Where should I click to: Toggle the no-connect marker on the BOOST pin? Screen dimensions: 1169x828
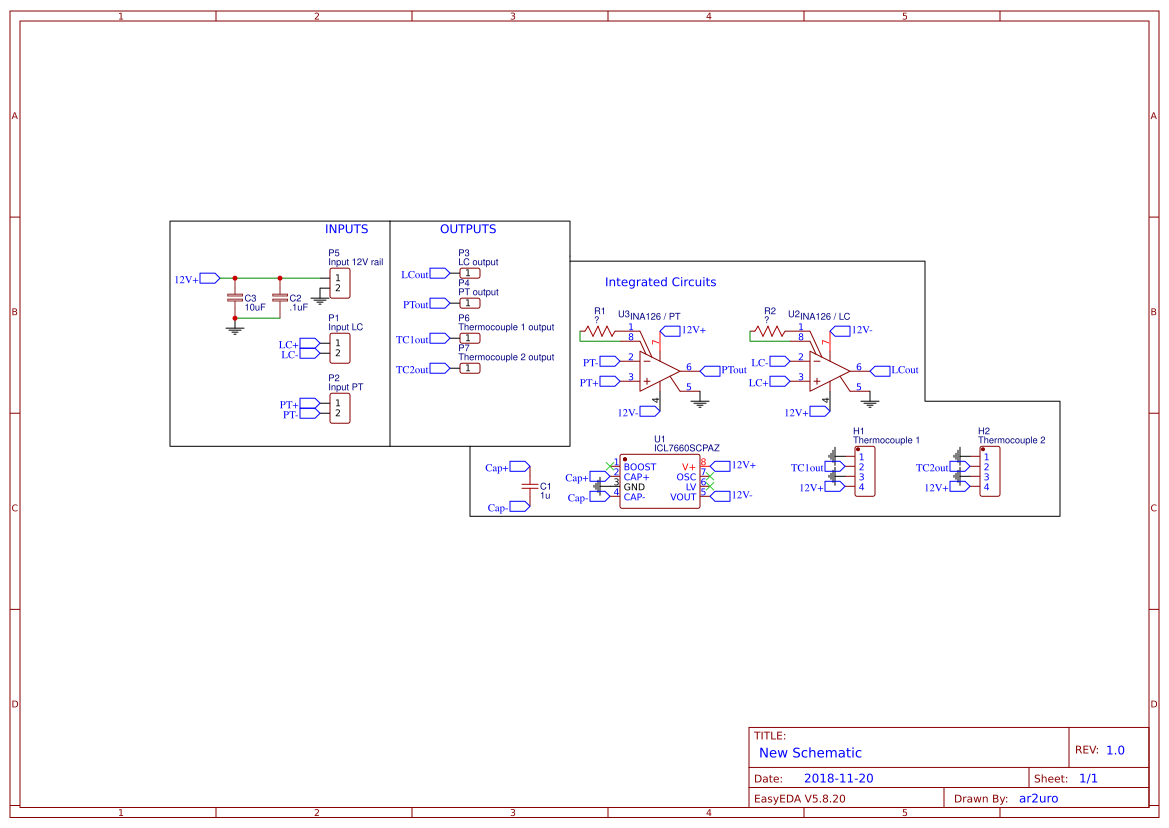click(610, 465)
